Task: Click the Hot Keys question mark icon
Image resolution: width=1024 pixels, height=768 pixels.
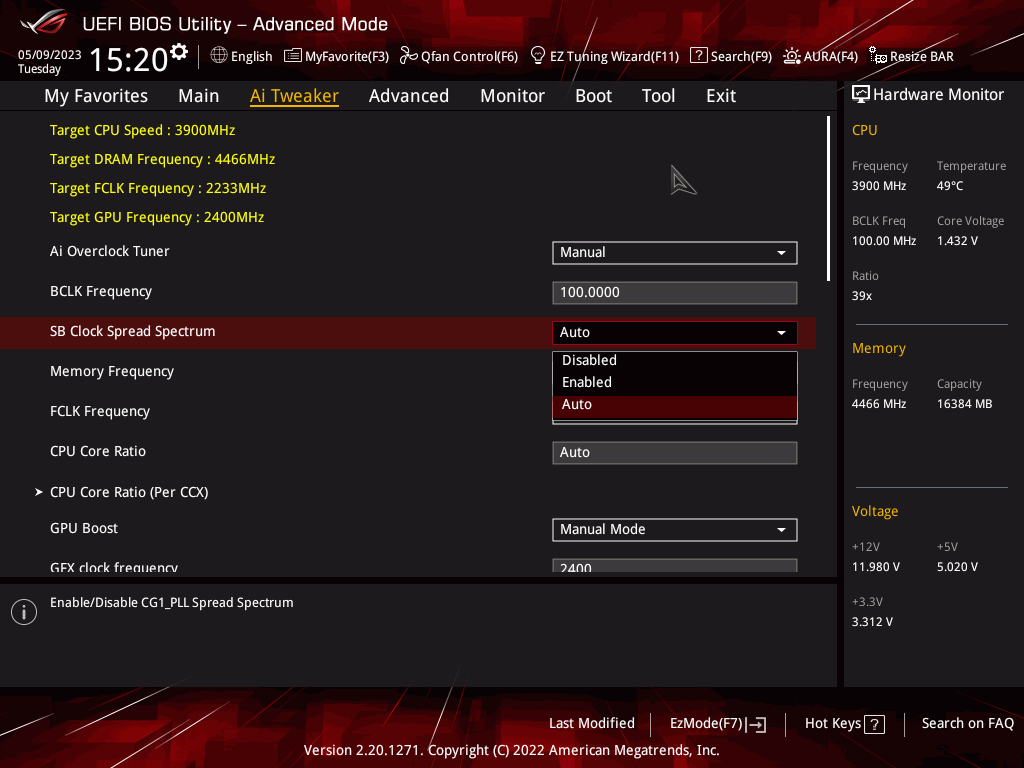Action: tap(874, 724)
